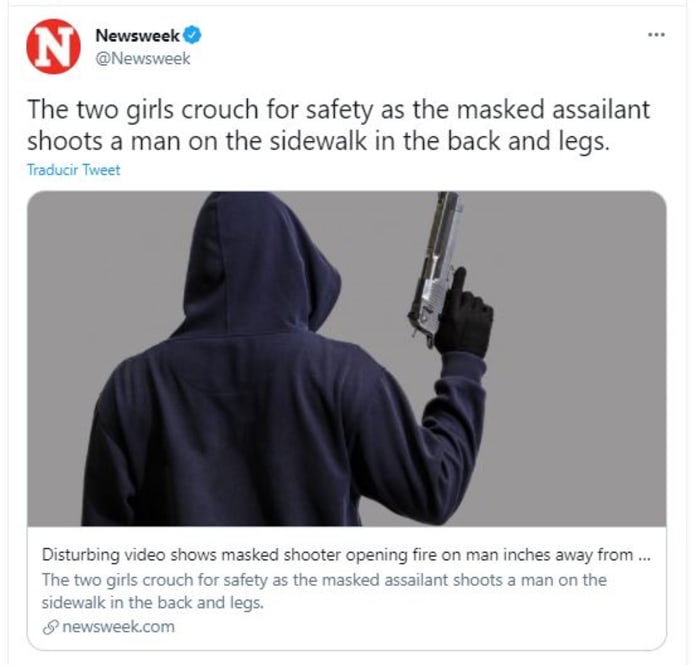Click the large tweet text about two girls
Image resolution: width=700 pixels, height=665 pixels.
point(338,125)
